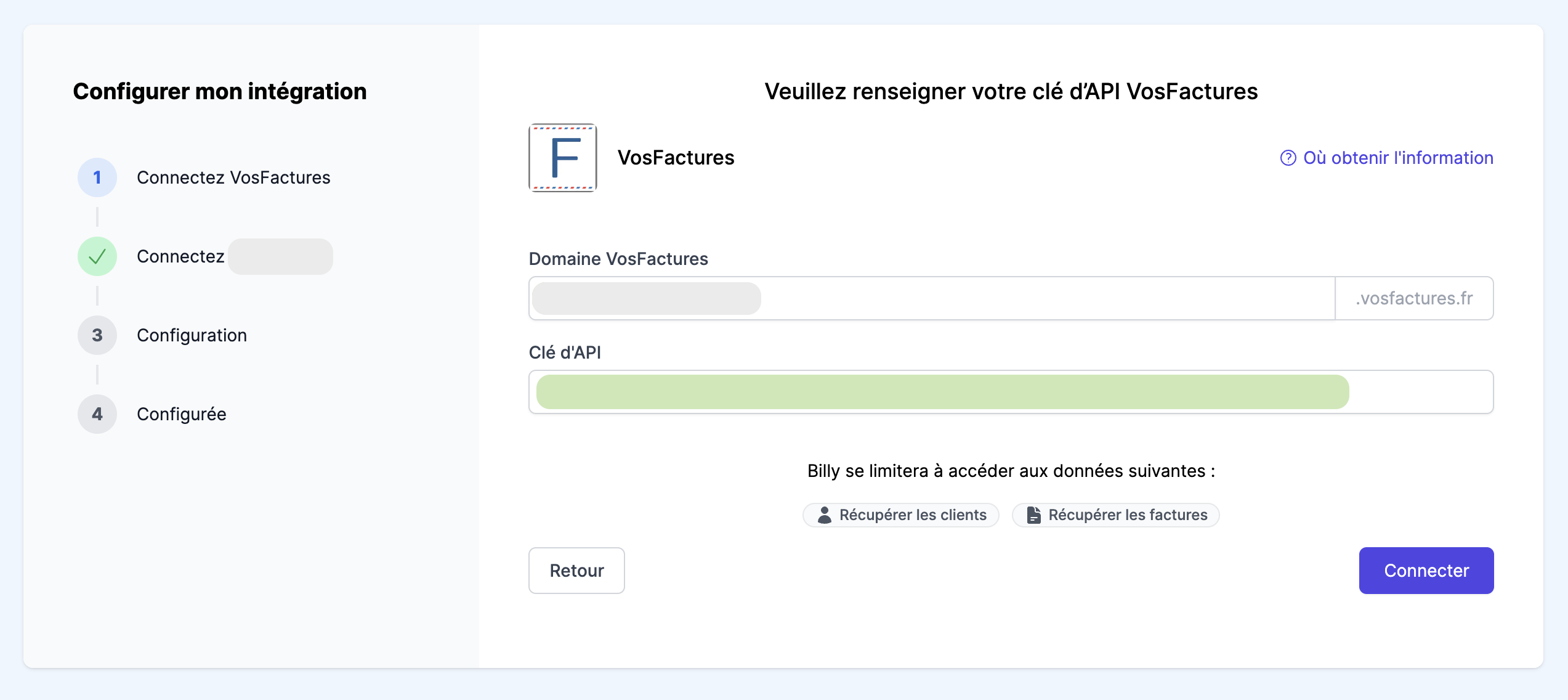Focus the Domaine VosFactures input field
Image resolution: width=1568 pixels, height=700 pixels.
932,298
